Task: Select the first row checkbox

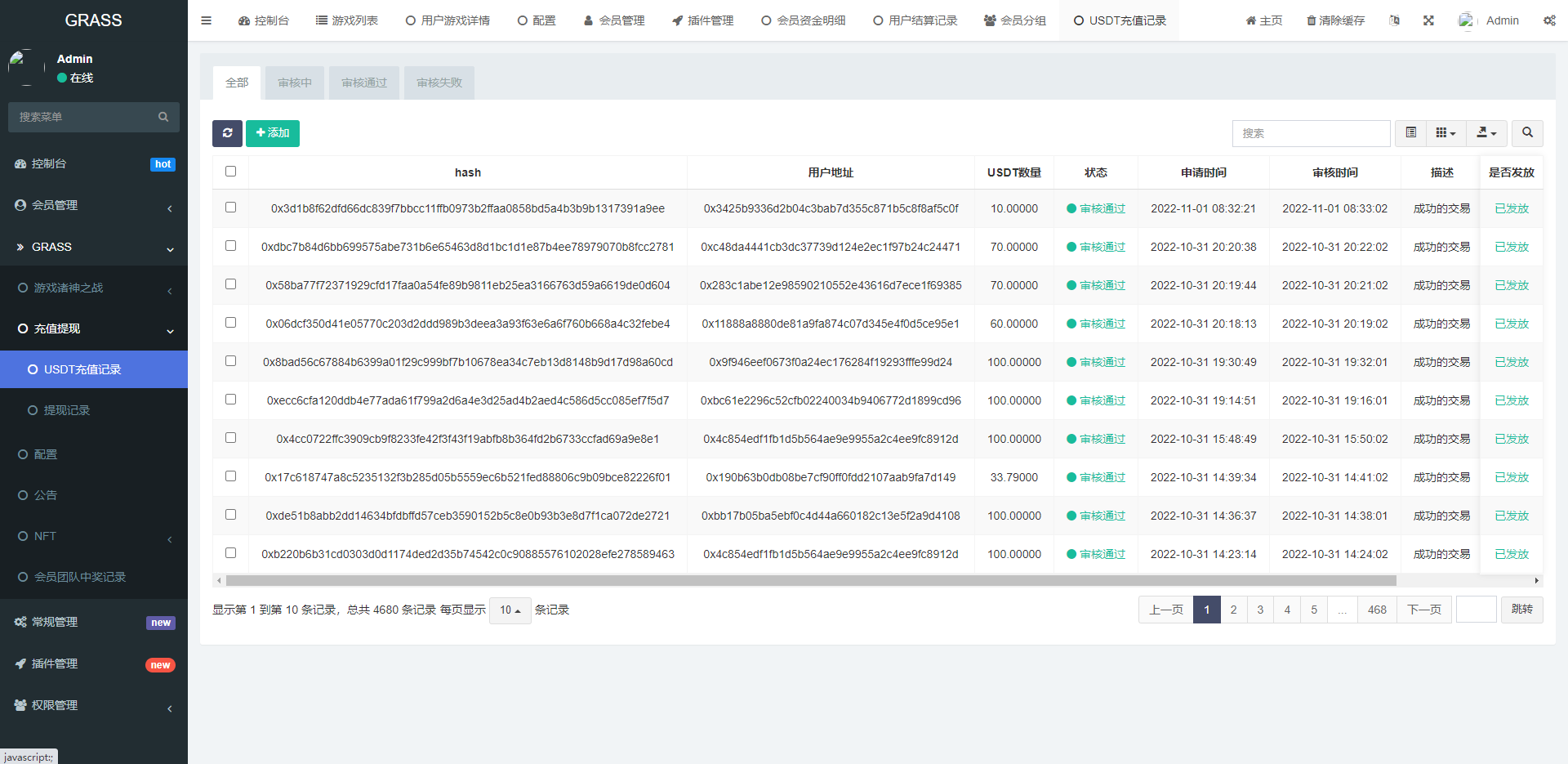Action: 230,208
